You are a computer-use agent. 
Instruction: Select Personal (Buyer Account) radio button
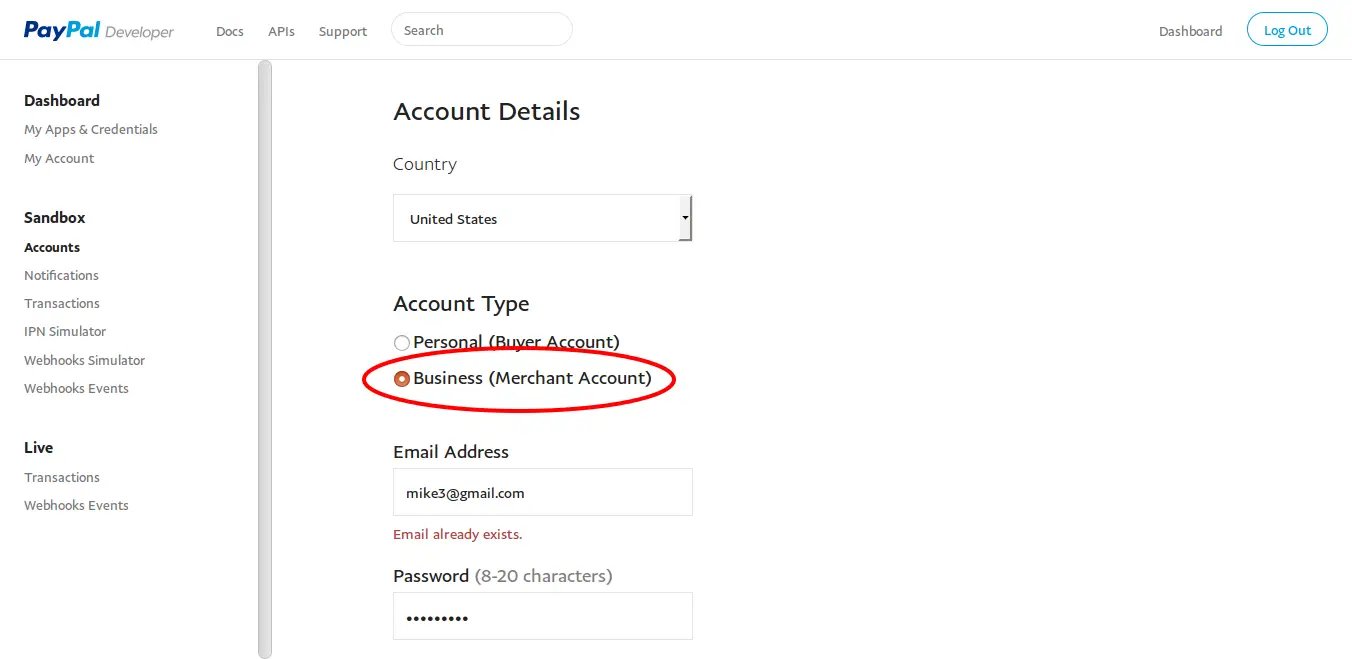tap(402, 343)
